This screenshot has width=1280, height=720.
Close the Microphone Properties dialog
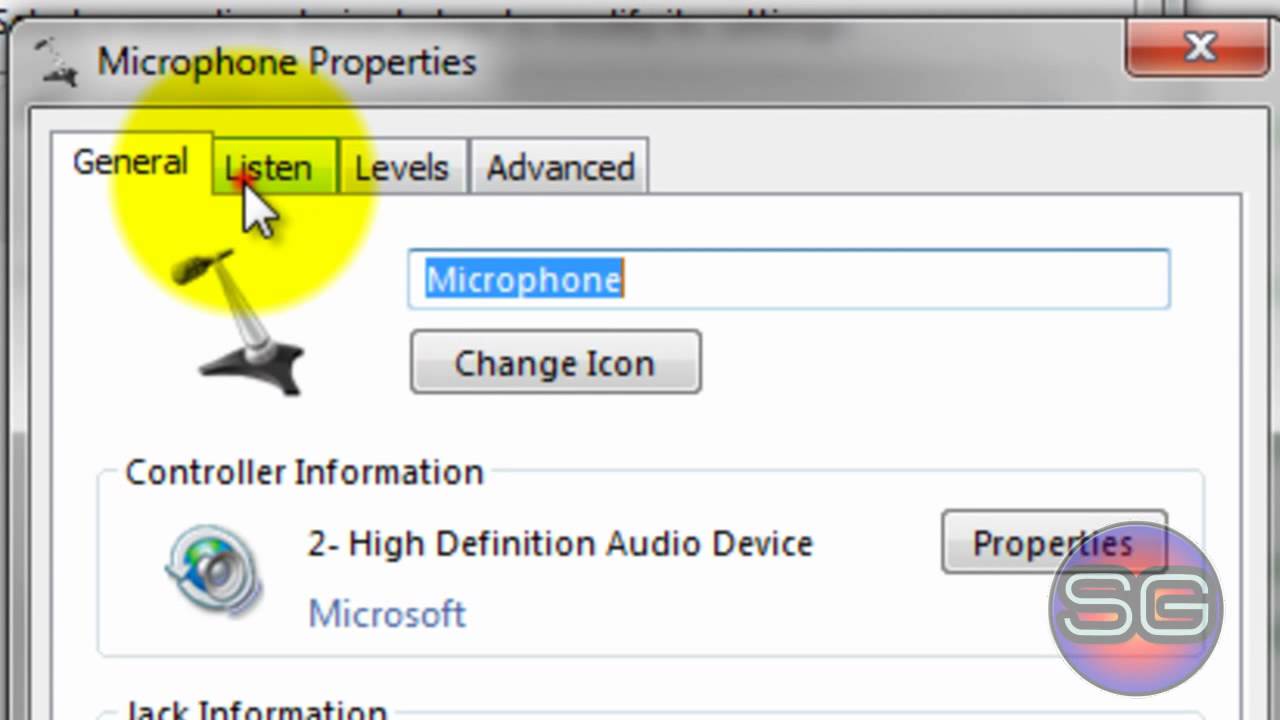click(1197, 47)
